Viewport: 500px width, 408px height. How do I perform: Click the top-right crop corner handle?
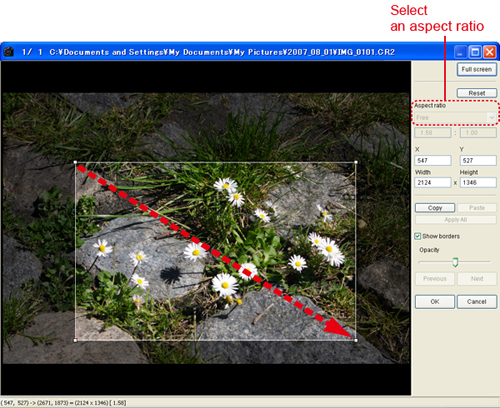(356, 162)
